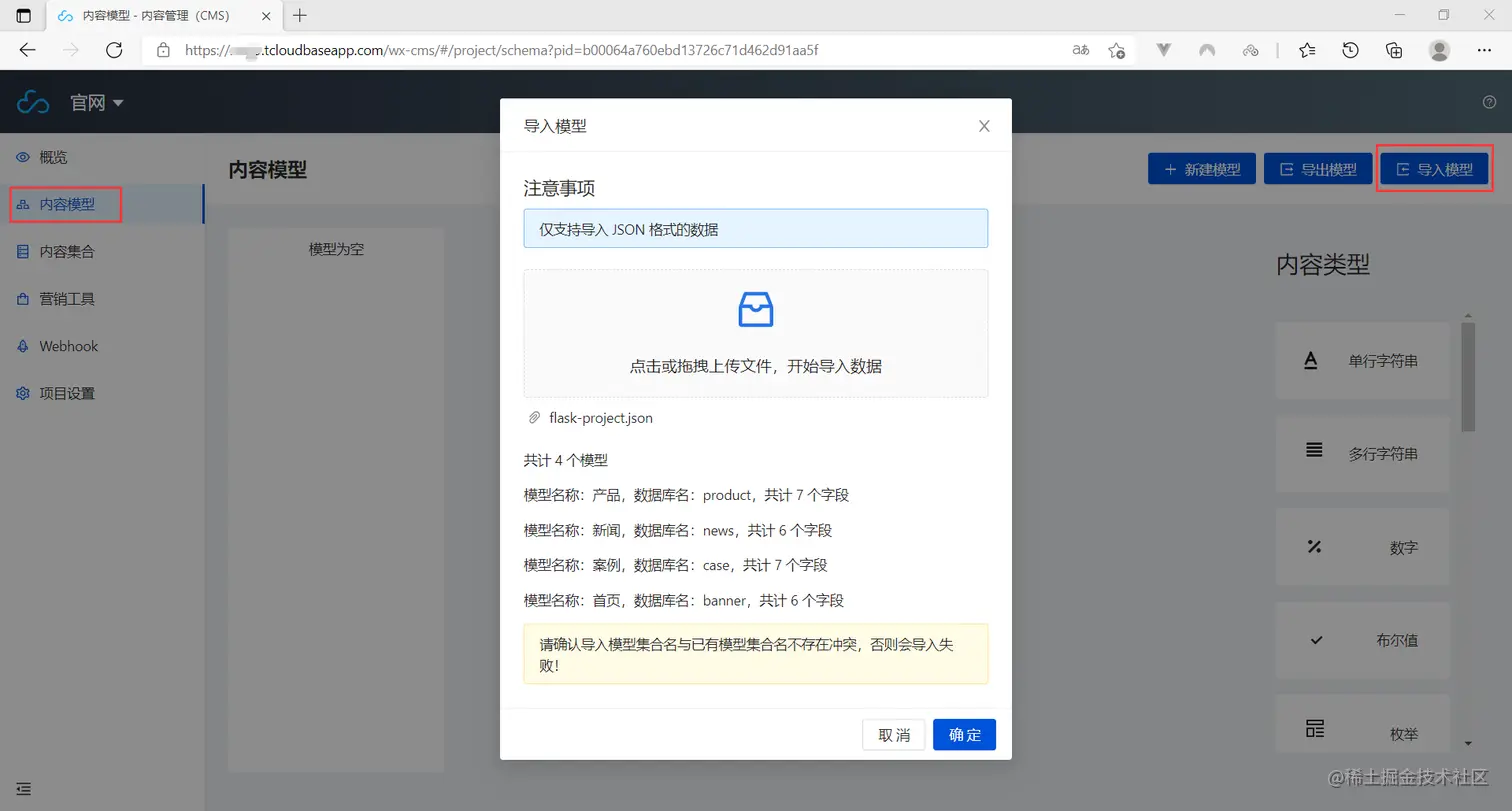The image size is (1512, 811).
Task: Click the help question mark icon
Action: 1489,102
